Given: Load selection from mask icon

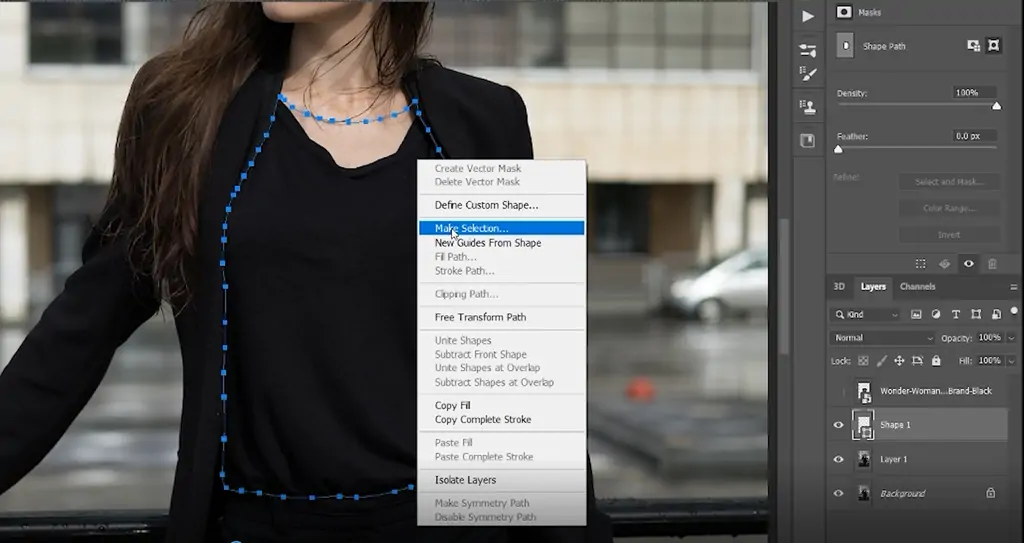Looking at the screenshot, I should tap(920, 264).
